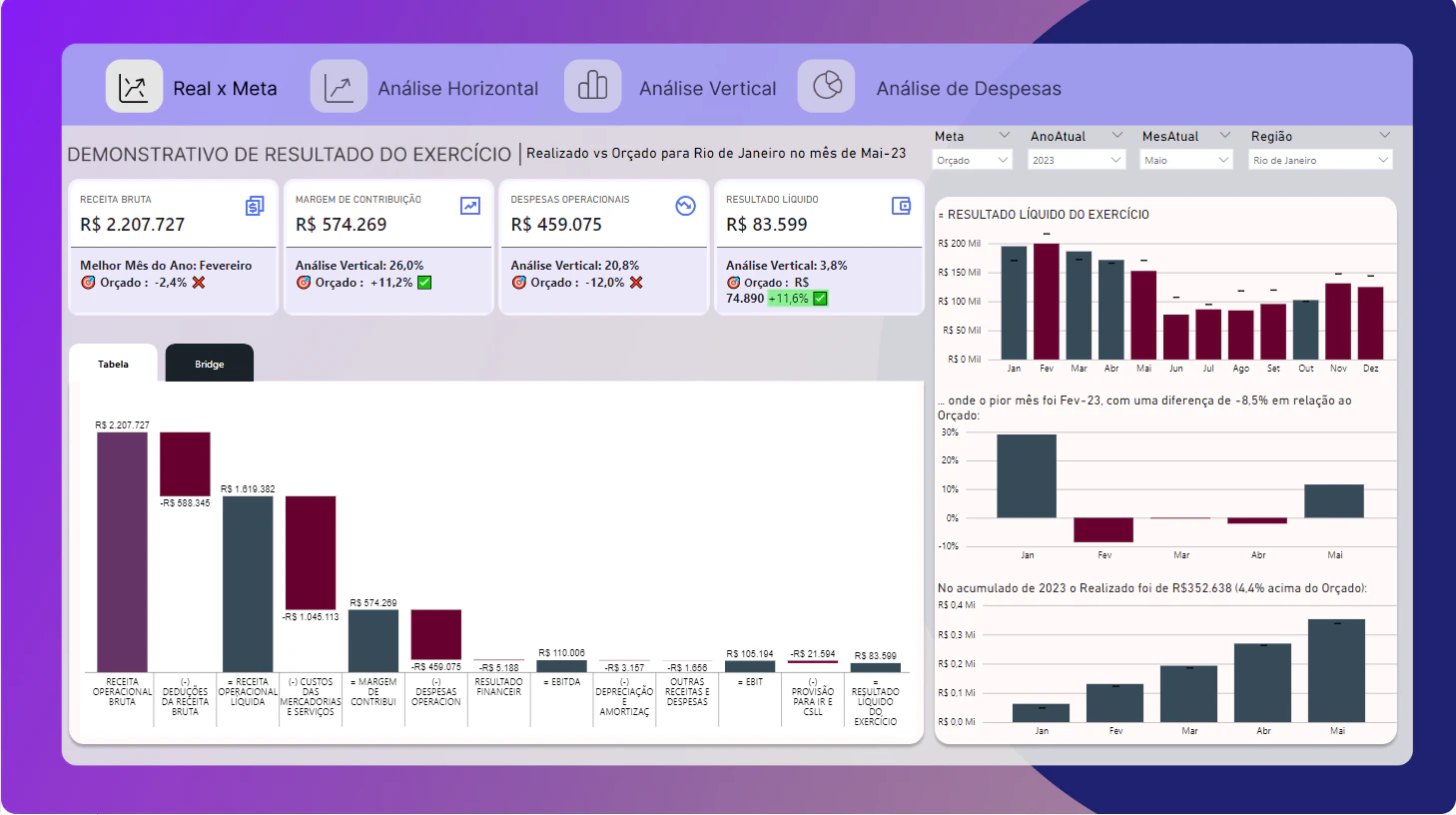Click the R$ 574.269 margin value
Image resolution: width=1456 pixels, height=815 pixels.
pos(341,225)
